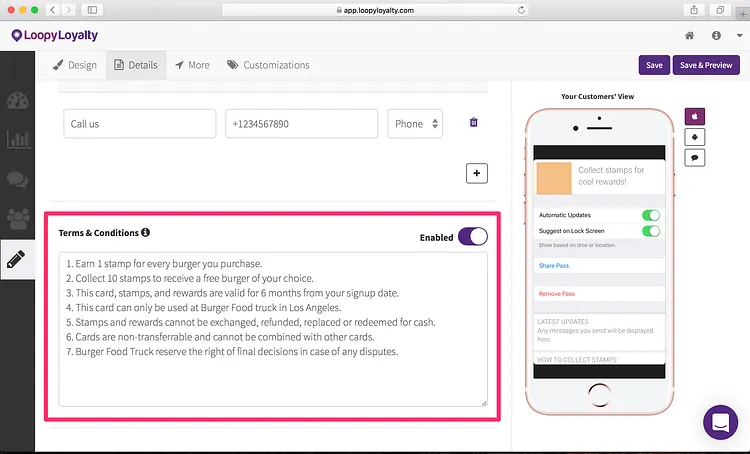Click the 'LATEST UPDATES' label in preview
Image resolution: width=750 pixels, height=454 pixels.
562,321
